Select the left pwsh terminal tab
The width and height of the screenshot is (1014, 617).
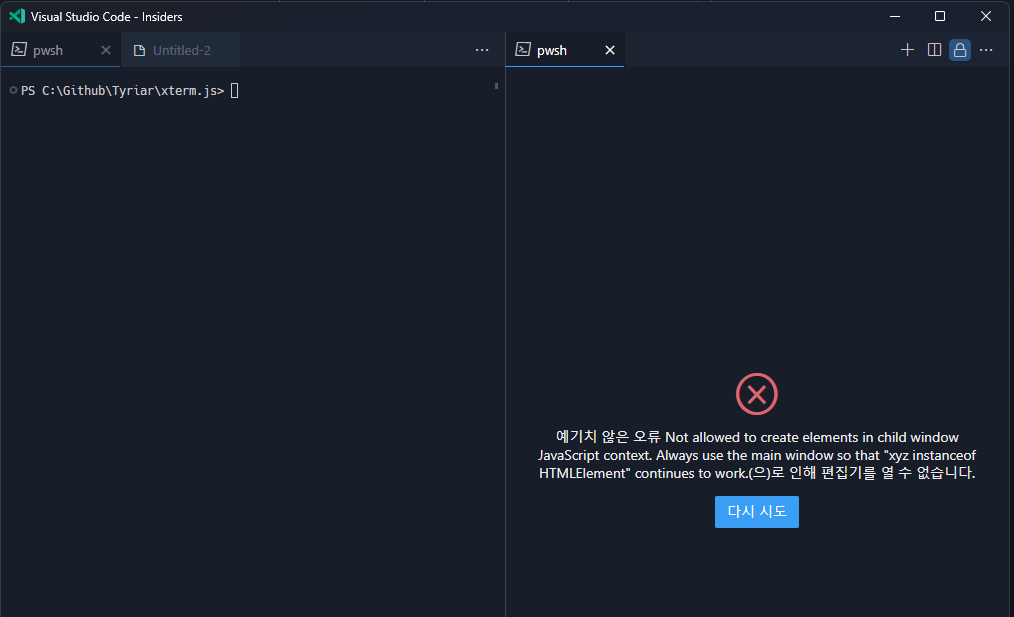pos(48,48)
